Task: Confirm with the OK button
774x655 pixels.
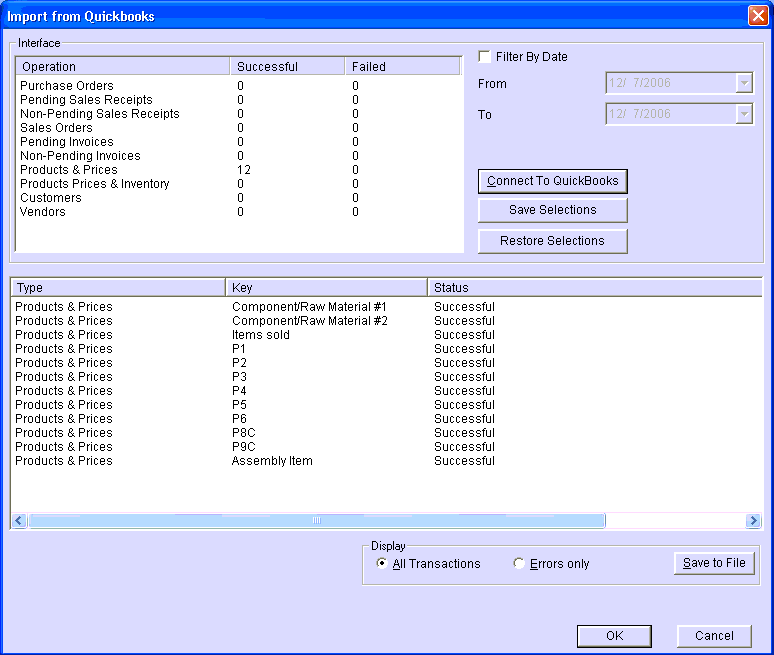Action: point(614,636)
